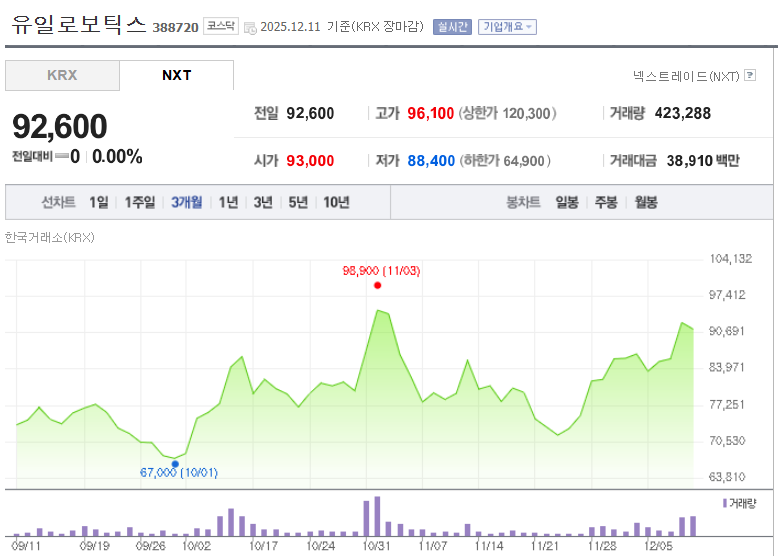This screenshot has height=556, width=778.
Task: Select the 1년 line chart
Action: (228, 202)
